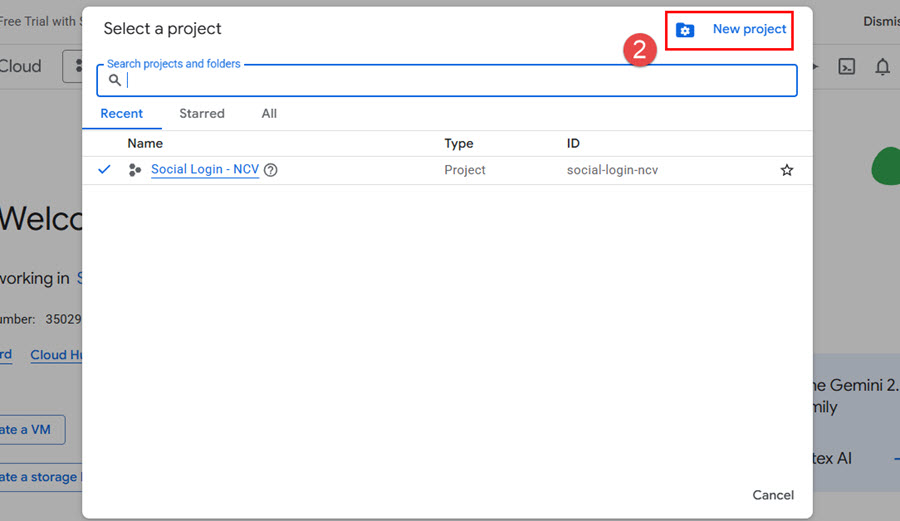Show the All projects tab
Viewport: 900px width, 521px height.
pyautogui.click(x=269, y=114)
